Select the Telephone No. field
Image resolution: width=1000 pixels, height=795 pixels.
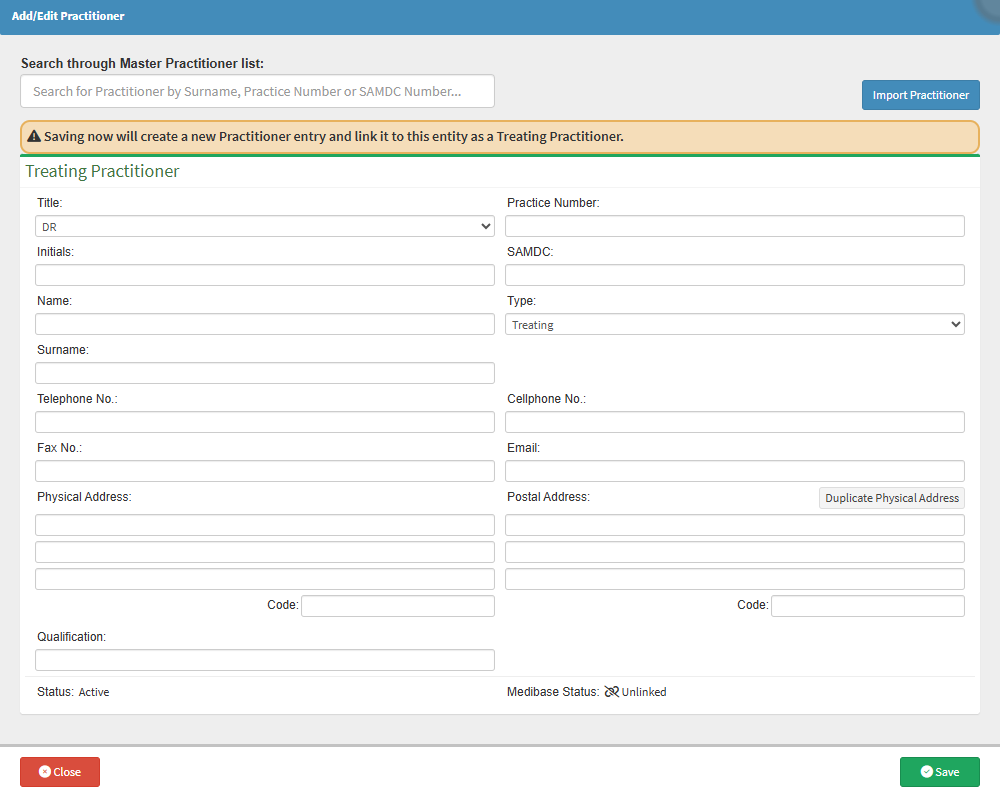(x=265, y=423)
